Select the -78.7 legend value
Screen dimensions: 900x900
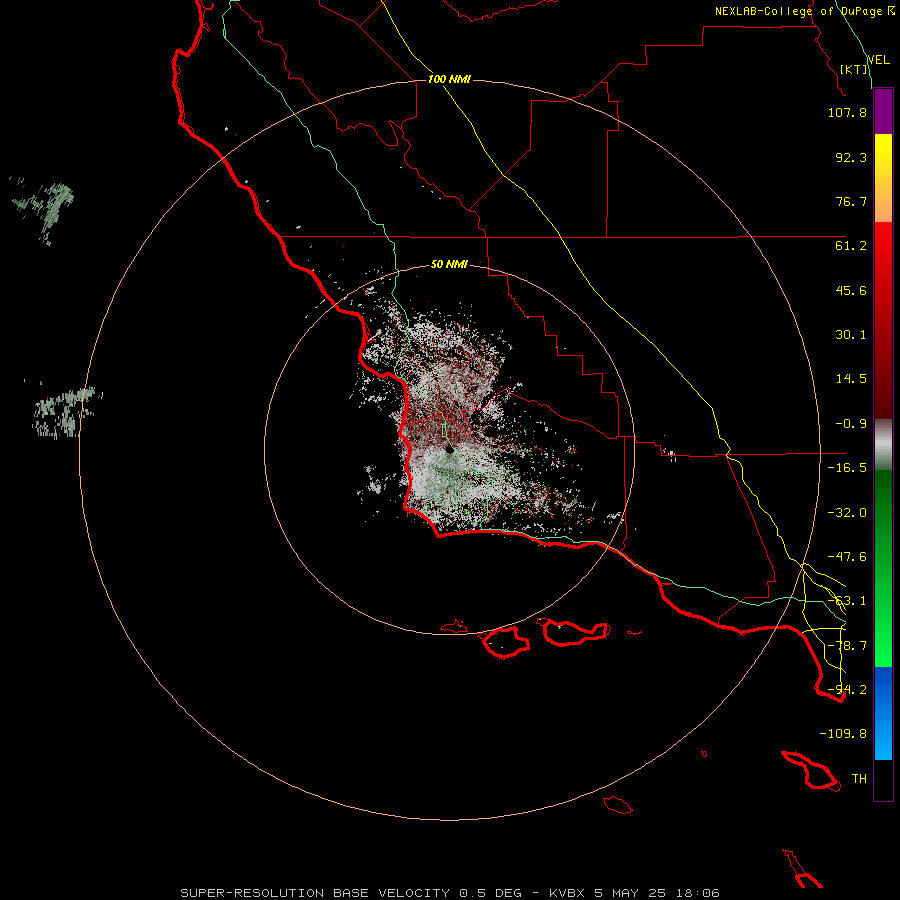pyautogui.click(x=847, y=646)
